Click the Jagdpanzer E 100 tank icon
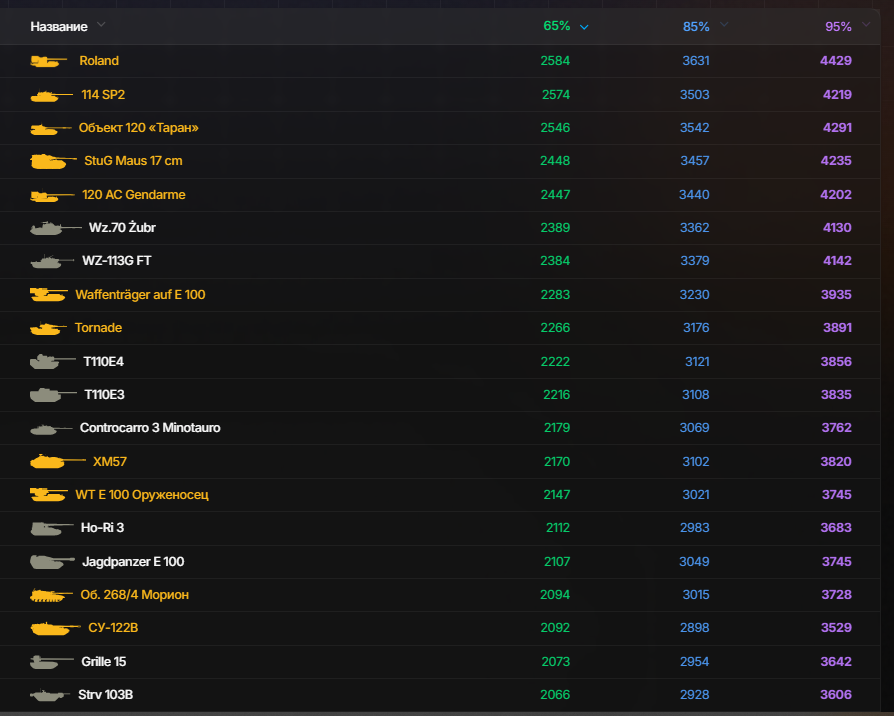 [52, 562]
